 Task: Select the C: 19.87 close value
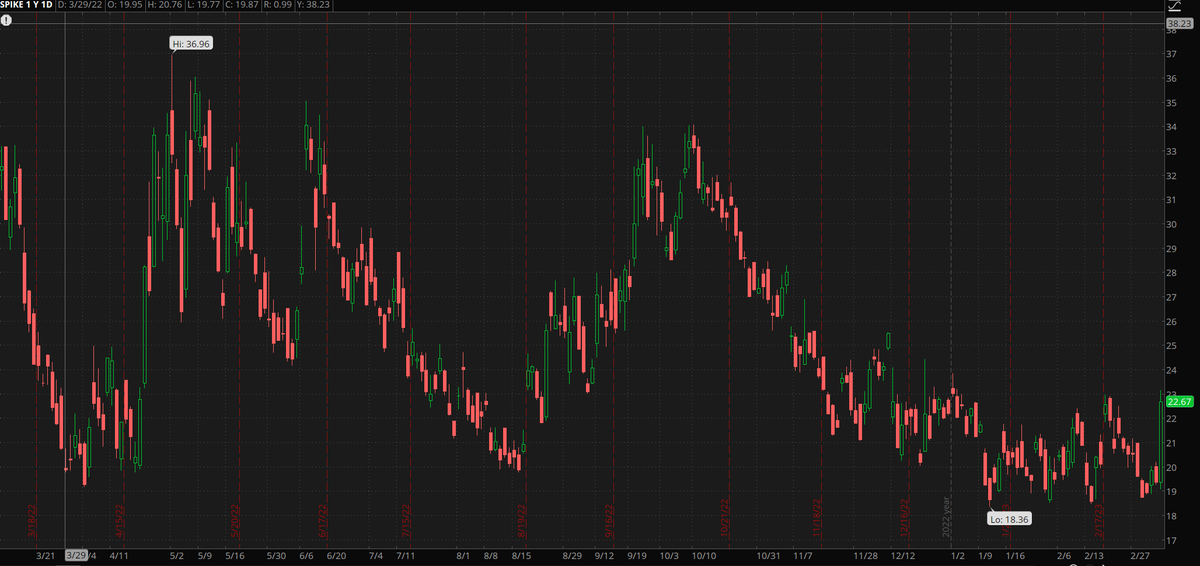240,6
